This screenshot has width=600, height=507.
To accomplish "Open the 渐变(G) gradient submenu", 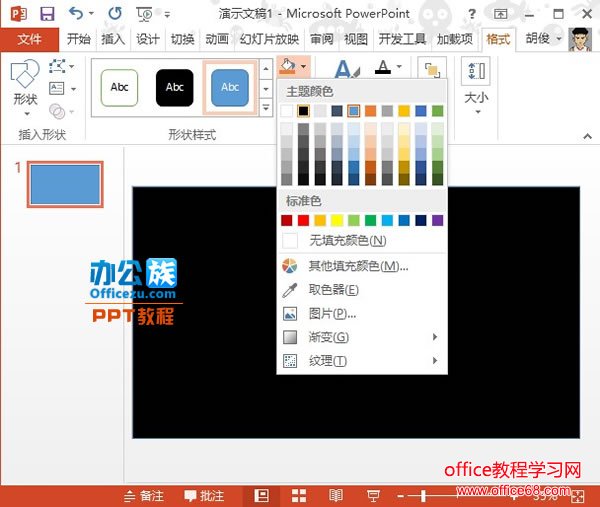I will tap(362, 337).
